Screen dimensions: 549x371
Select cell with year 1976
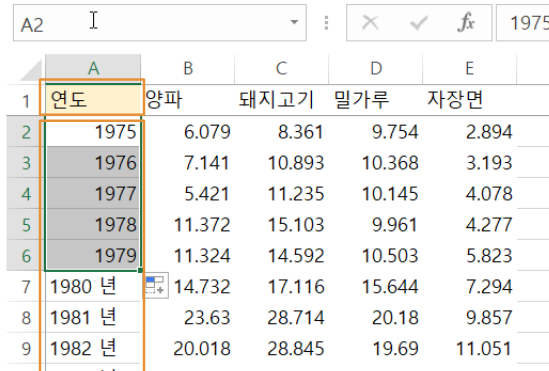pyautogui.click(x=93, y=163)
